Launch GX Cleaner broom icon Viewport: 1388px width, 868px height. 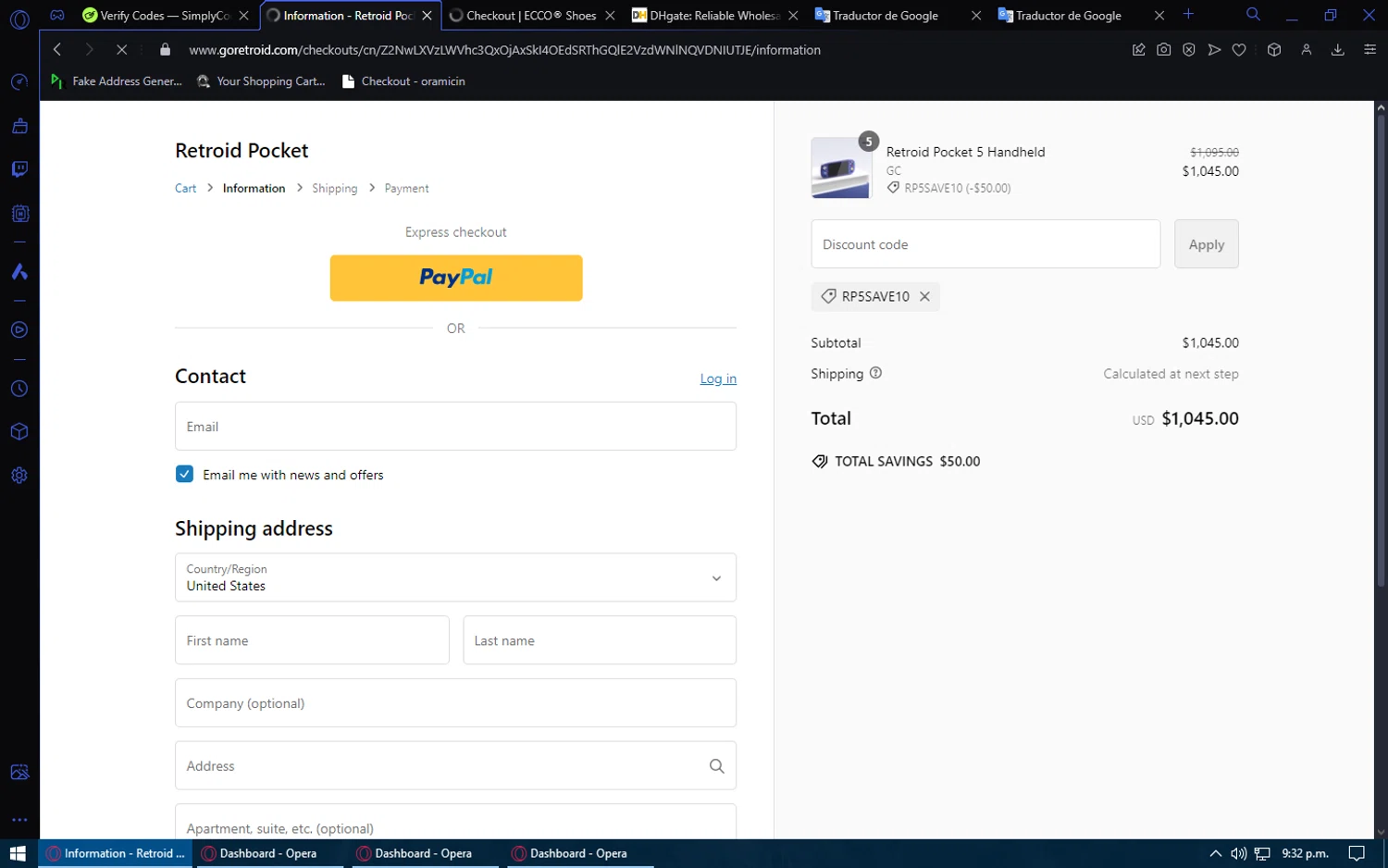(x=19, y=126)
